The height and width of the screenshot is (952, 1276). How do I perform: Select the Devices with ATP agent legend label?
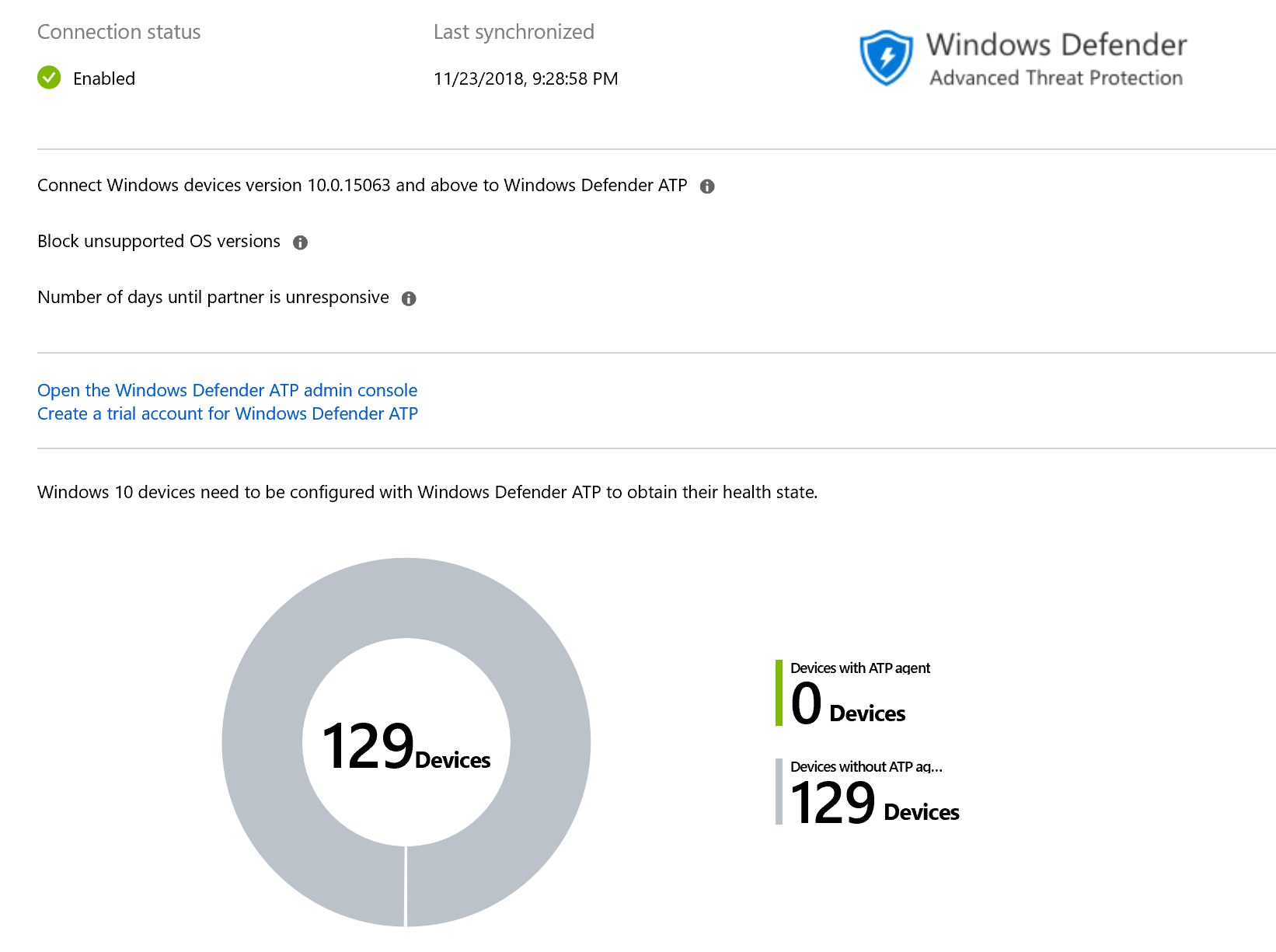(859, 668)
